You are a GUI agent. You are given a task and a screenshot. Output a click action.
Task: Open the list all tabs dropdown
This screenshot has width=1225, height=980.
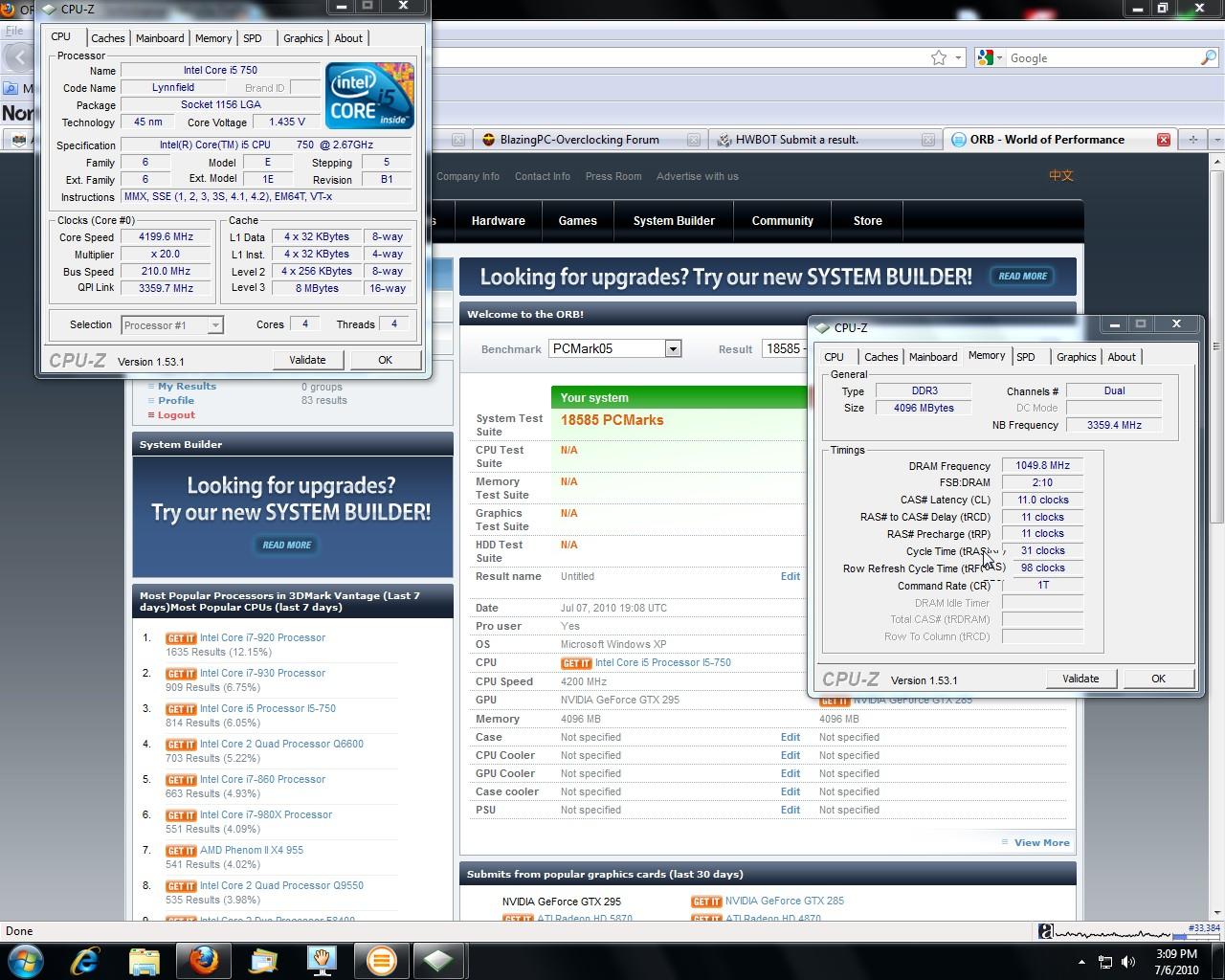point(1216,140)
